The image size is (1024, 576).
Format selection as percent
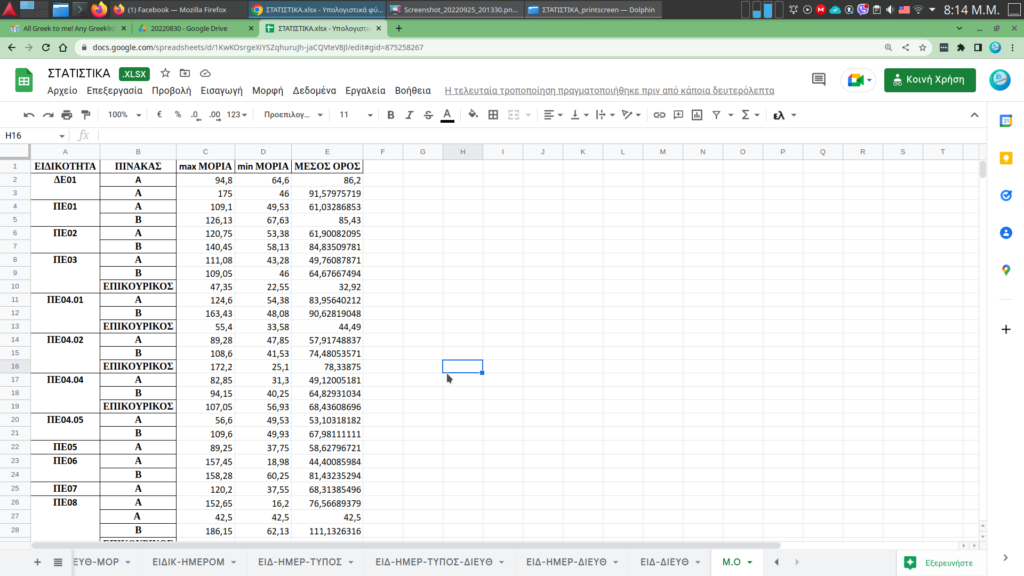click(x=178, y=115)
